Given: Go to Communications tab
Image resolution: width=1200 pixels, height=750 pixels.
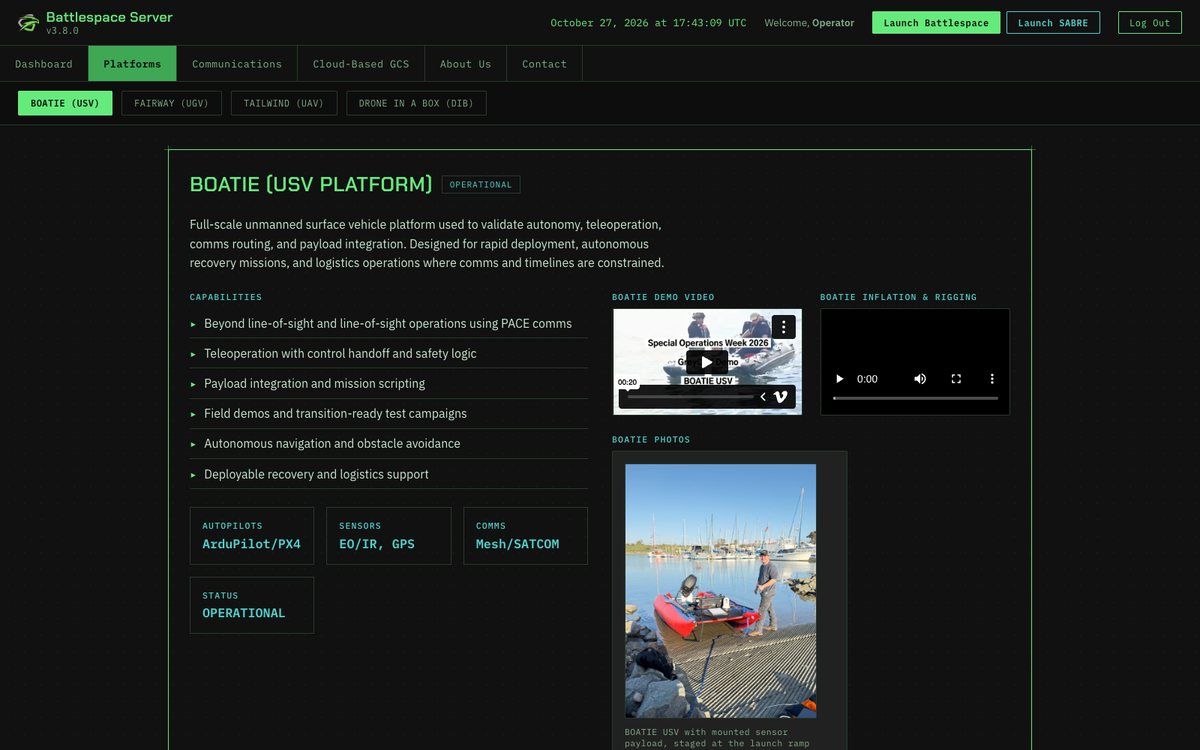Looking at the screenshot, I should (x=237, y=64).
